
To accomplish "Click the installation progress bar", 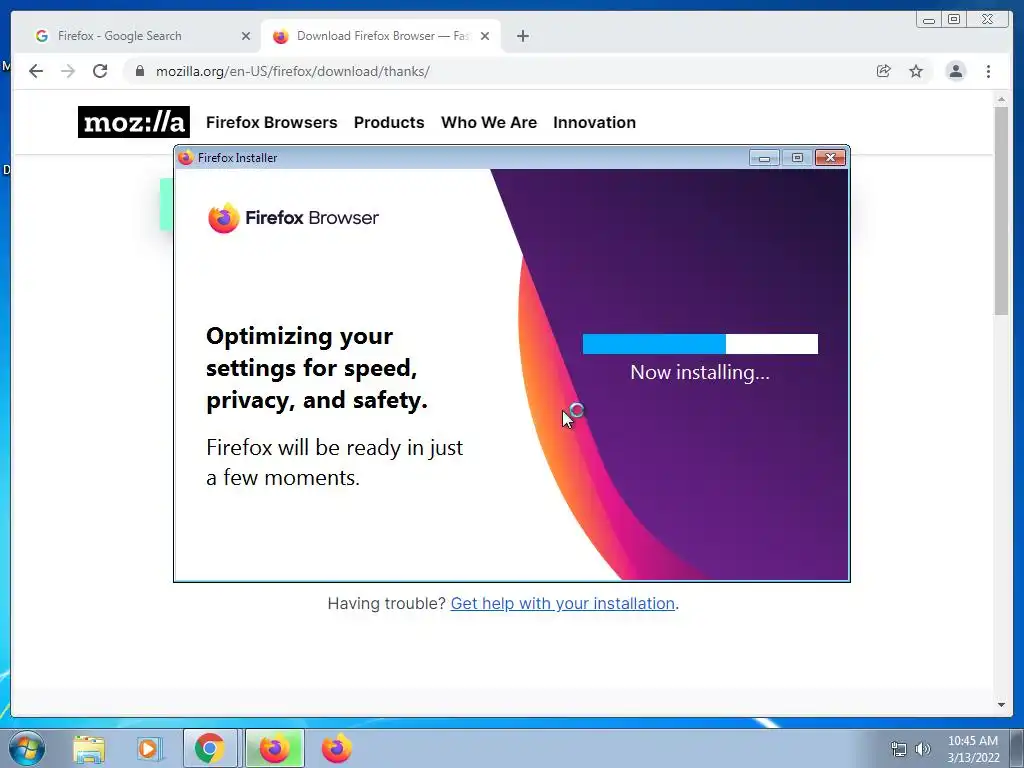I will [x=700, y=344].
